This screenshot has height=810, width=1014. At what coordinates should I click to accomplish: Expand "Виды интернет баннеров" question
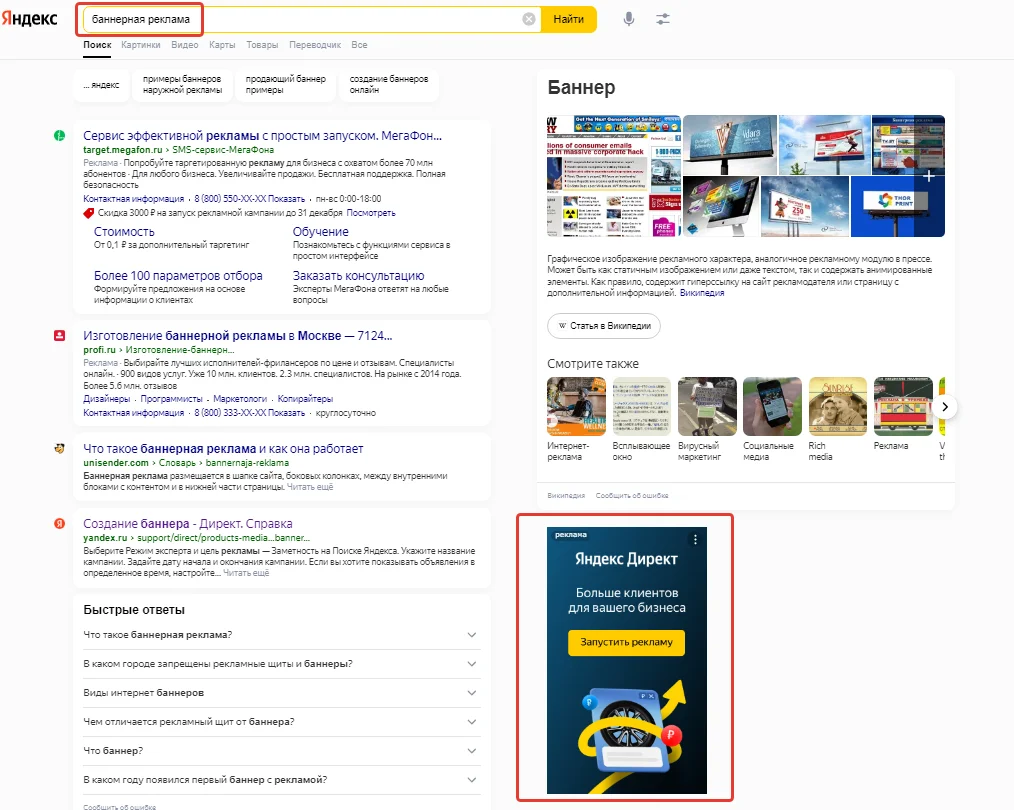281,692
